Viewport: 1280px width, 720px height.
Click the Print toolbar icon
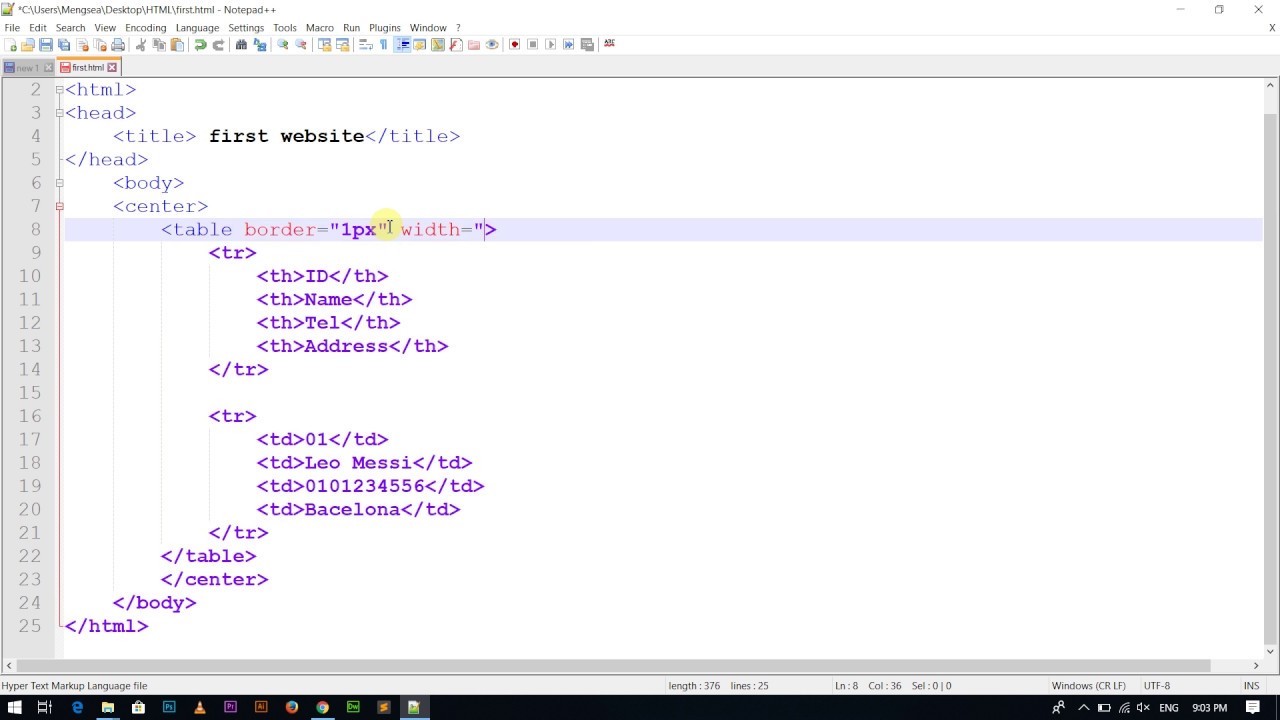118,45
